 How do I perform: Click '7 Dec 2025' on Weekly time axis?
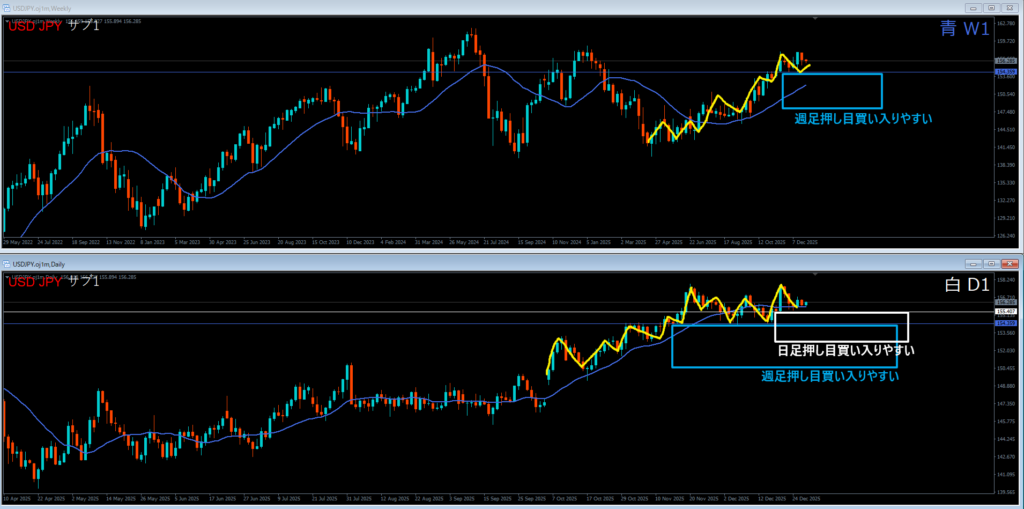[805, 242]
